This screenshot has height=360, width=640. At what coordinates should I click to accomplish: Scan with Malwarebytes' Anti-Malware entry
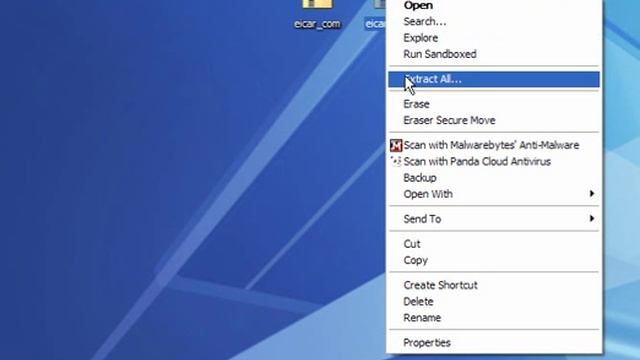coord(493,145)
